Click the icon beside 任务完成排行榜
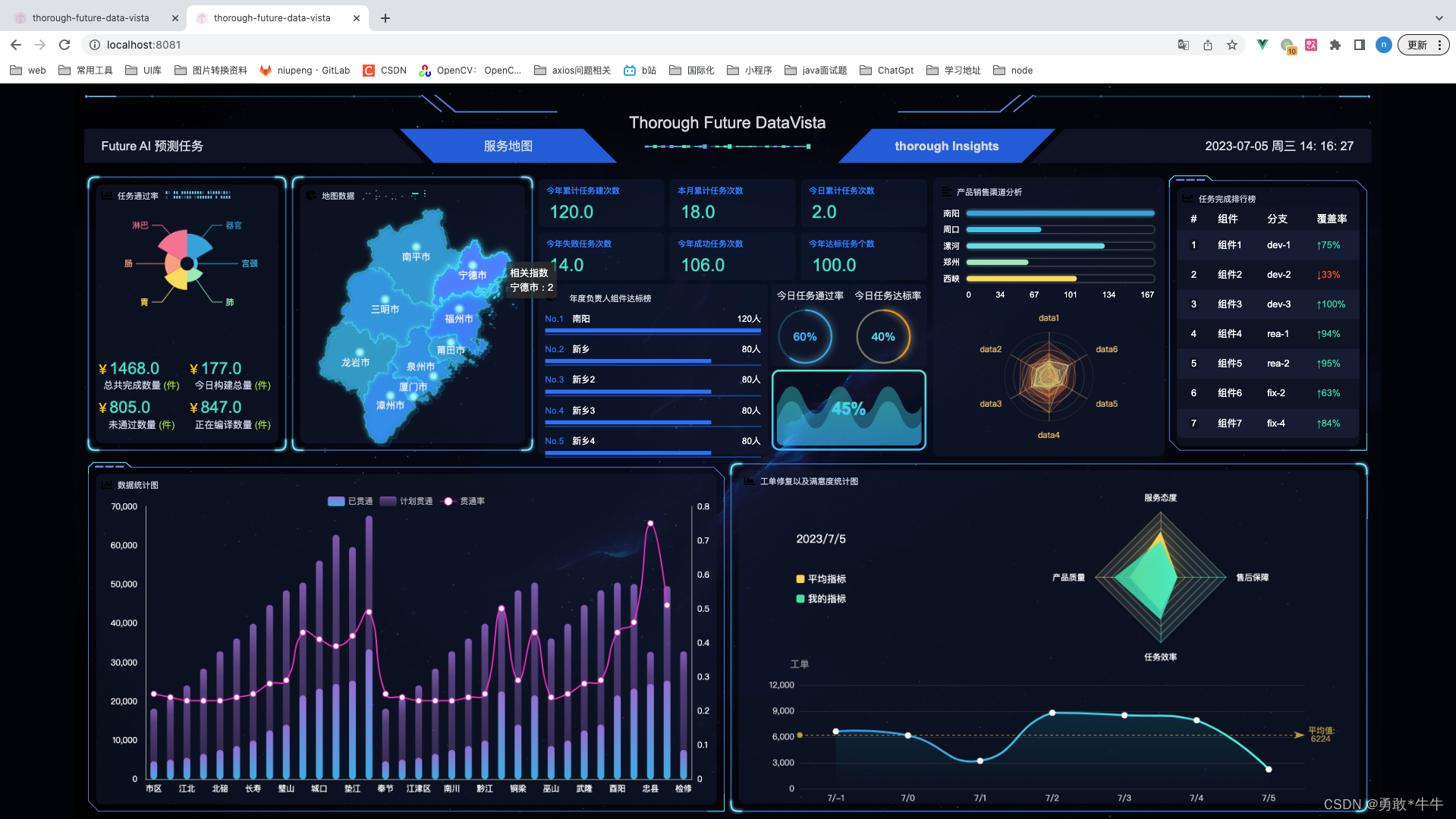 [1187, 198]
